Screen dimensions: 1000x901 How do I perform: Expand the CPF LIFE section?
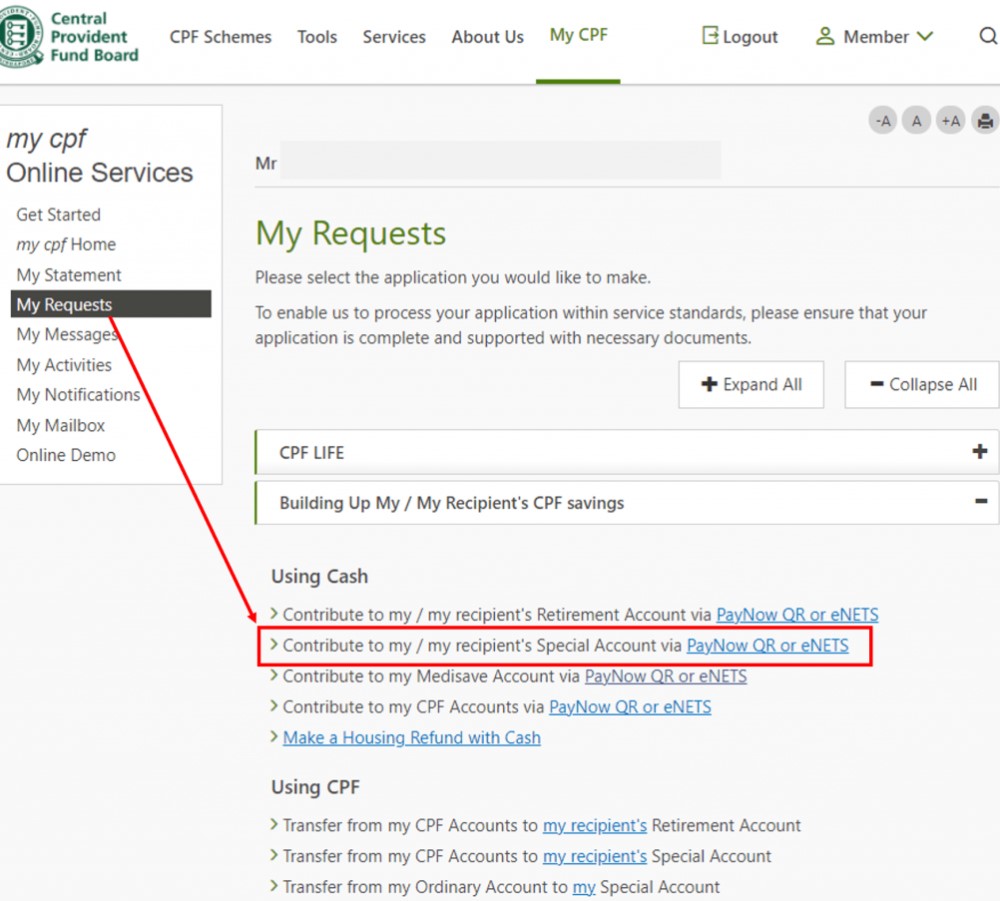(979, 452)
